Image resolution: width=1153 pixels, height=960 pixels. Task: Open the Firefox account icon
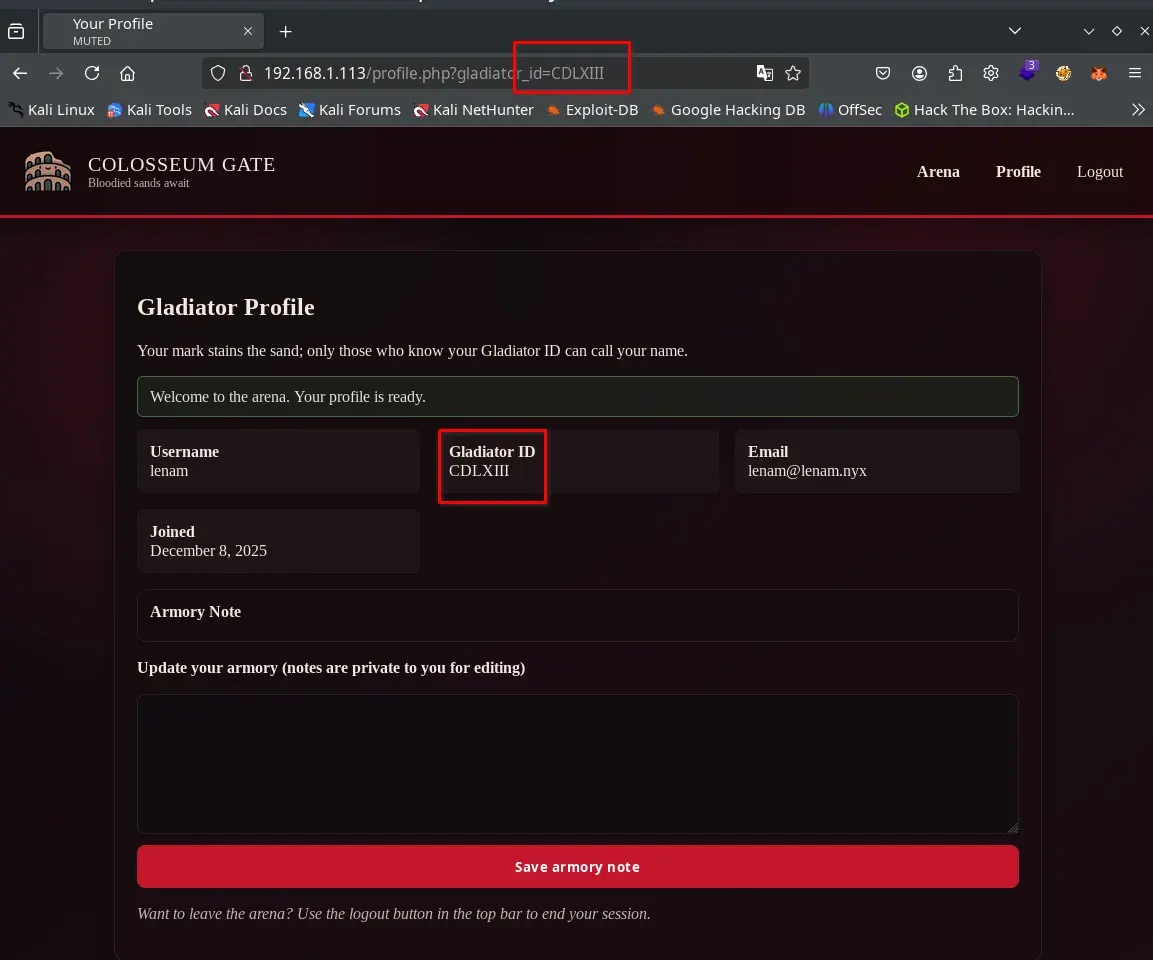(x=919, y=73)
